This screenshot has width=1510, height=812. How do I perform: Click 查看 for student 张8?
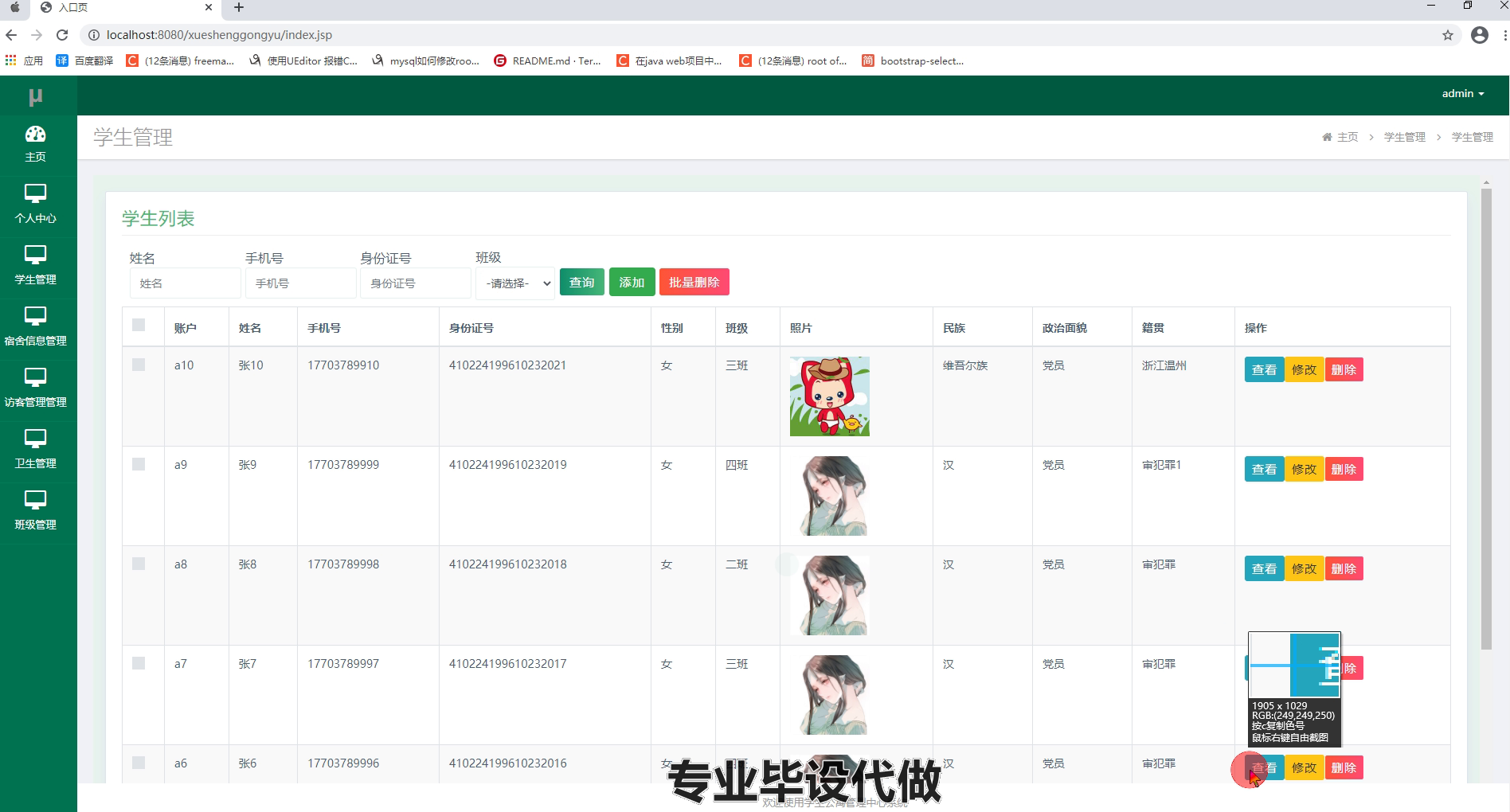1264,568
